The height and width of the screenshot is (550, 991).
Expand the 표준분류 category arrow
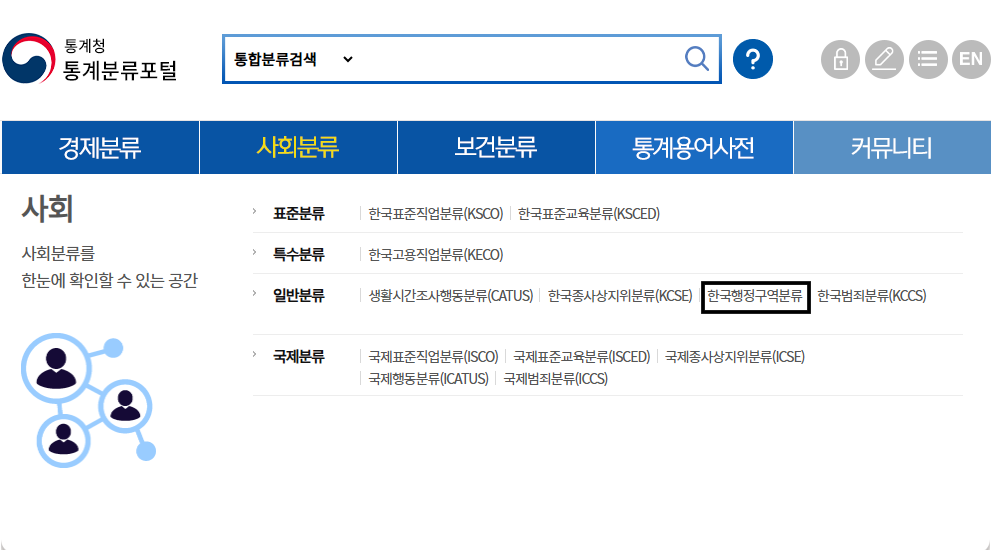256,213
